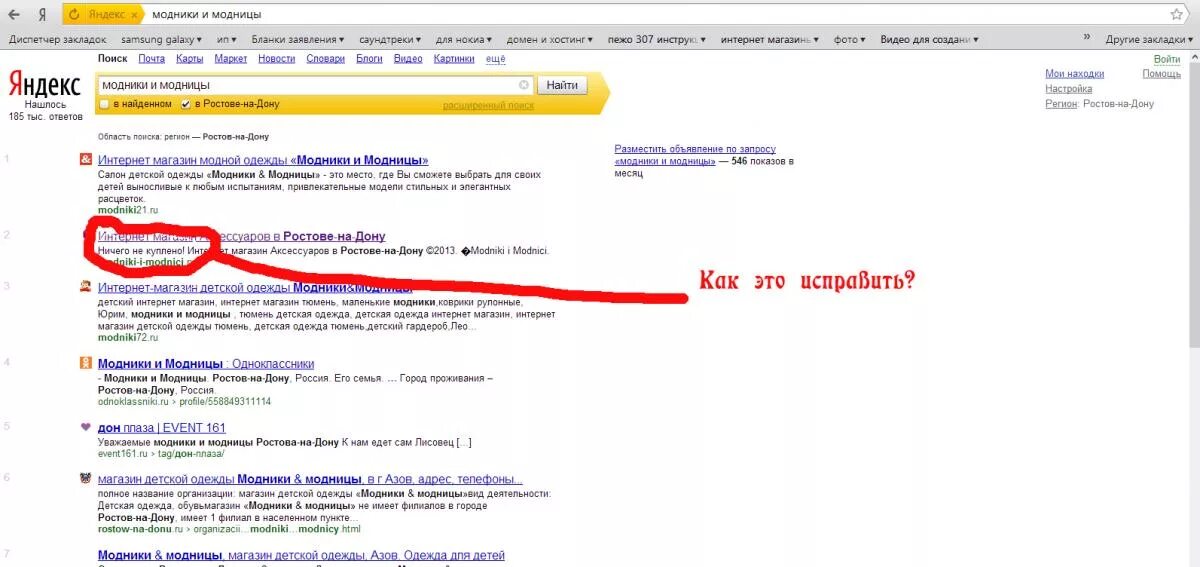The image size is (1200, 567).
Task: Switch to the Новости service tab
Action: click(x=276, y=59)
